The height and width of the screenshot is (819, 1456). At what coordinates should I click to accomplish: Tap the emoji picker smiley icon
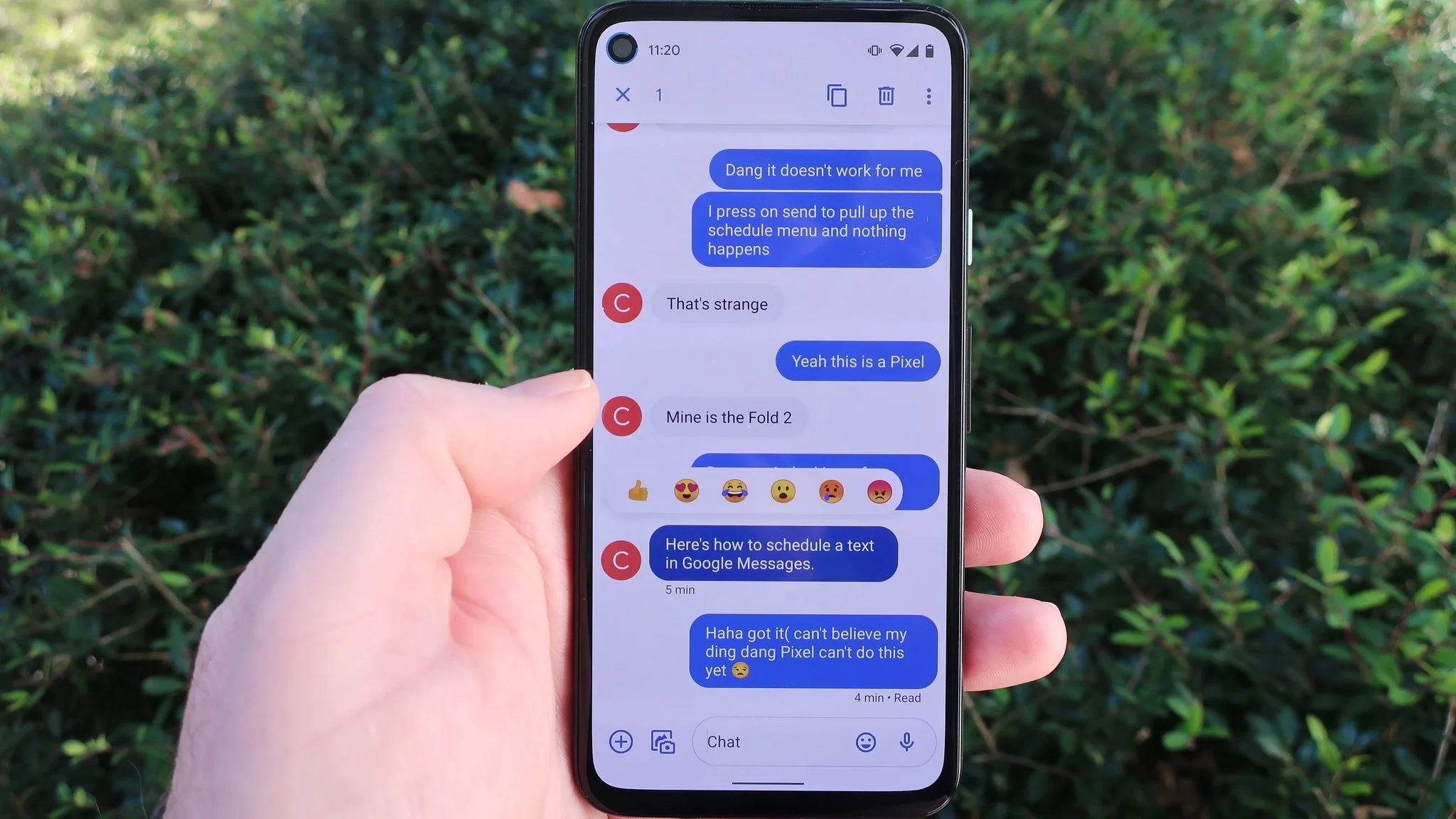tap(863, 742)
